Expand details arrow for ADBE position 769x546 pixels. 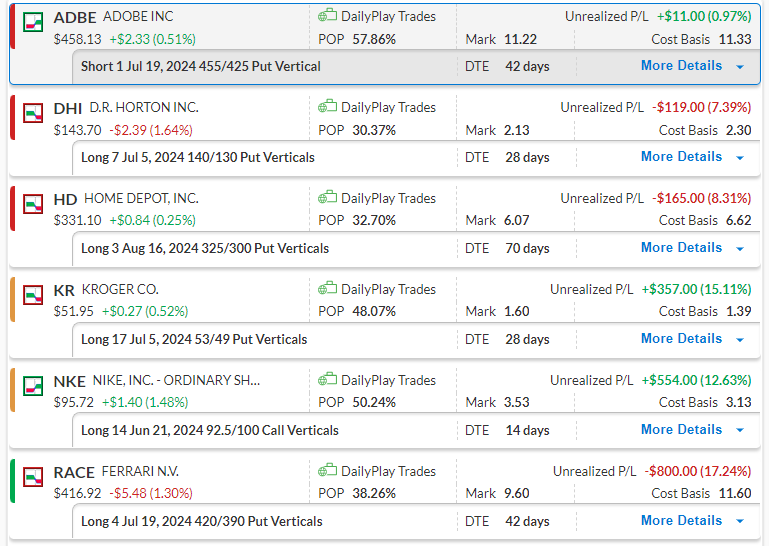click(740, 67)
